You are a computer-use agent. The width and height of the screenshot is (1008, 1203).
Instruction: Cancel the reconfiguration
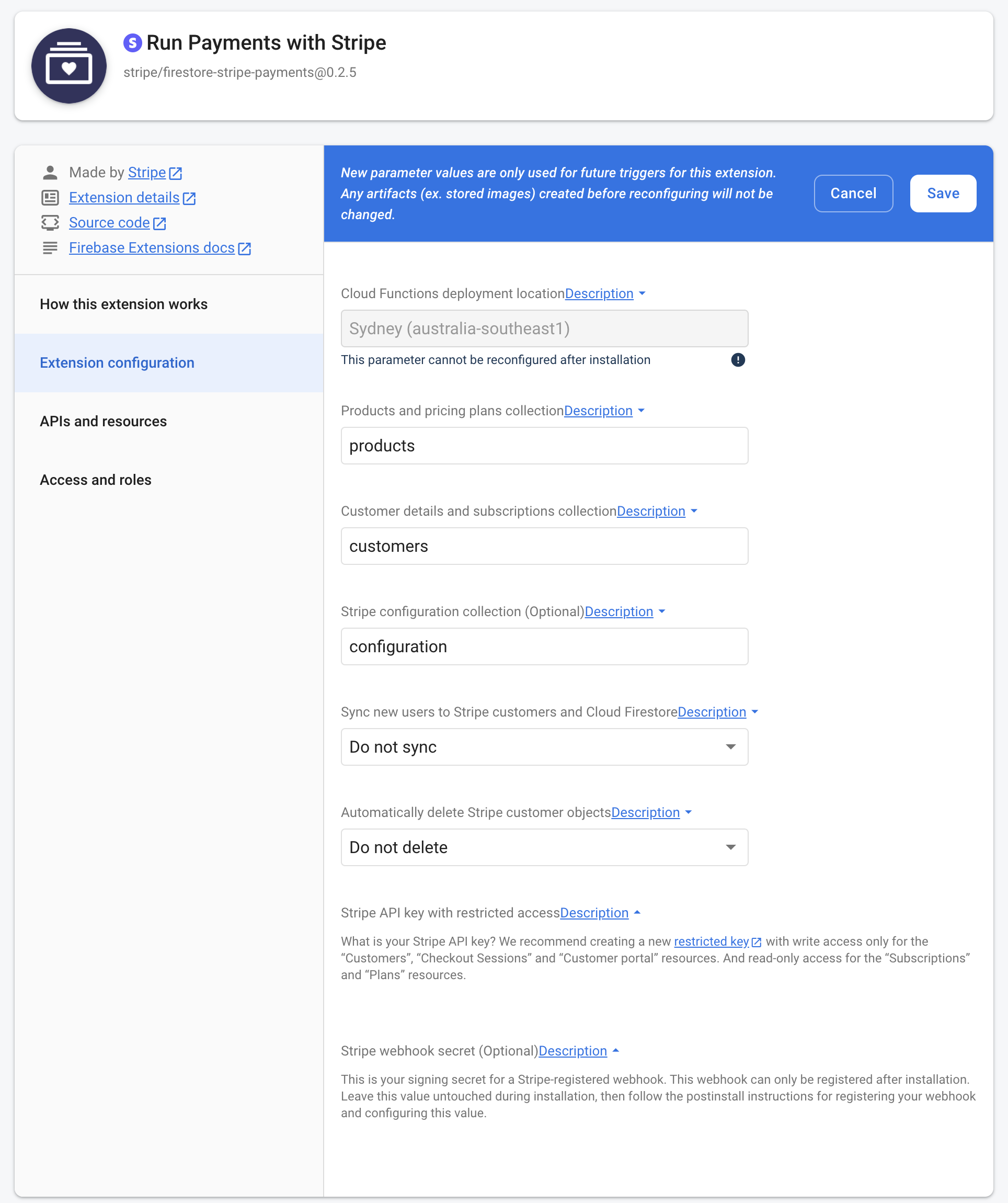853,193
